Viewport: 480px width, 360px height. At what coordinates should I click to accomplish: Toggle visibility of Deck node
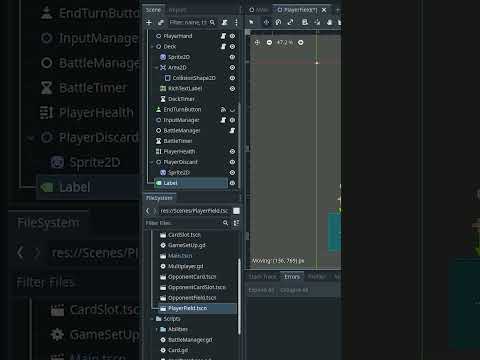click(232, 47)
